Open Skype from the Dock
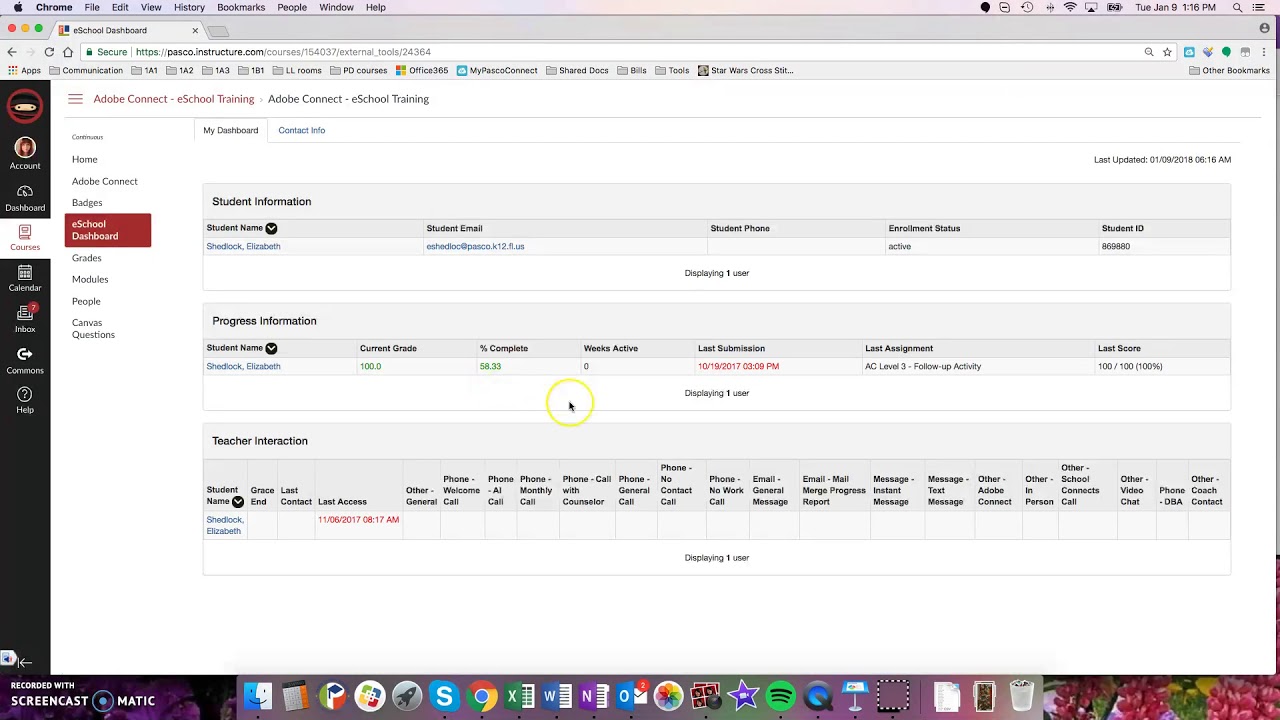 444,696
